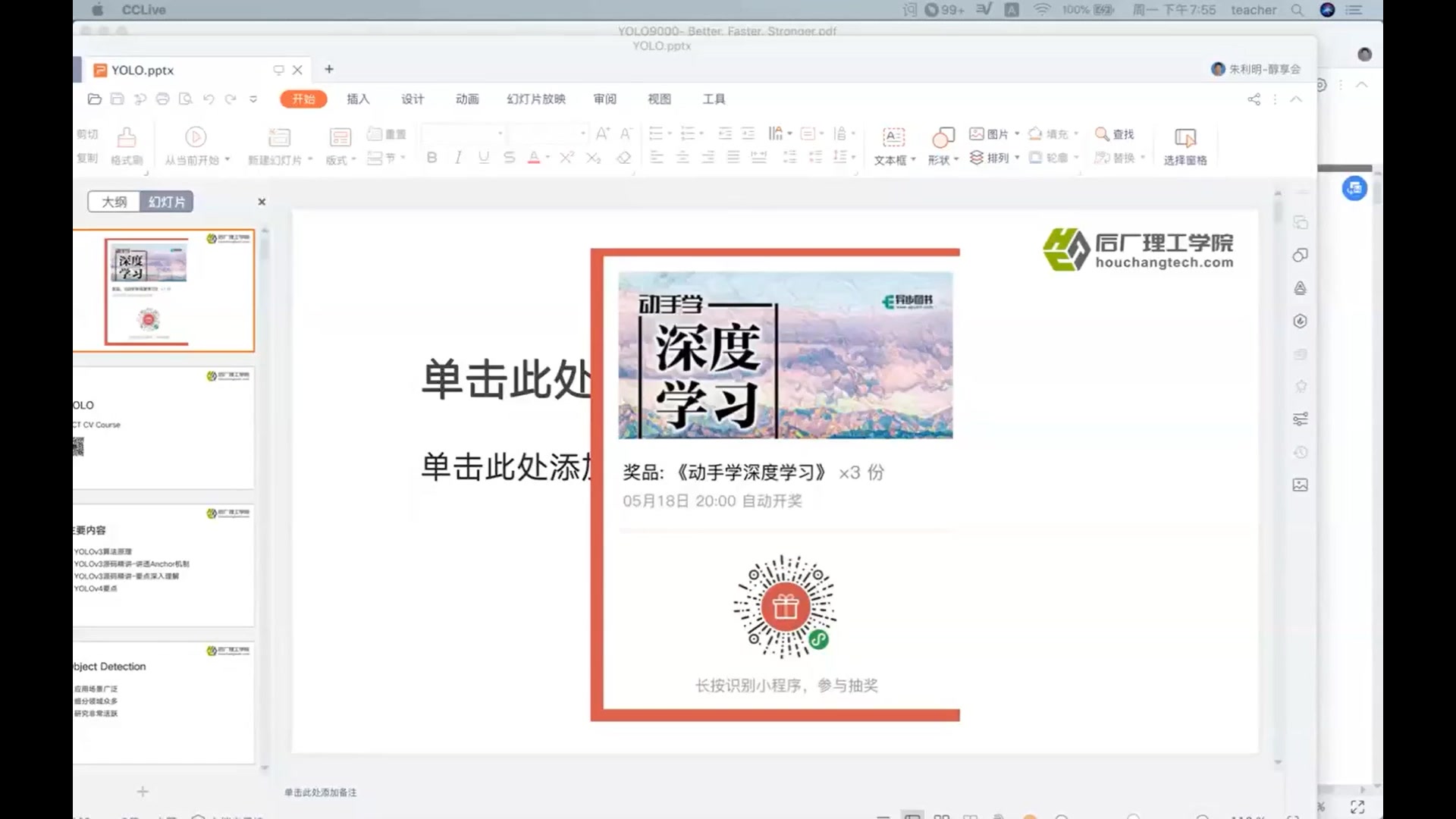Click the 新建幻灯片 new slide icon
1456x819 pixels.
point(278,138)
